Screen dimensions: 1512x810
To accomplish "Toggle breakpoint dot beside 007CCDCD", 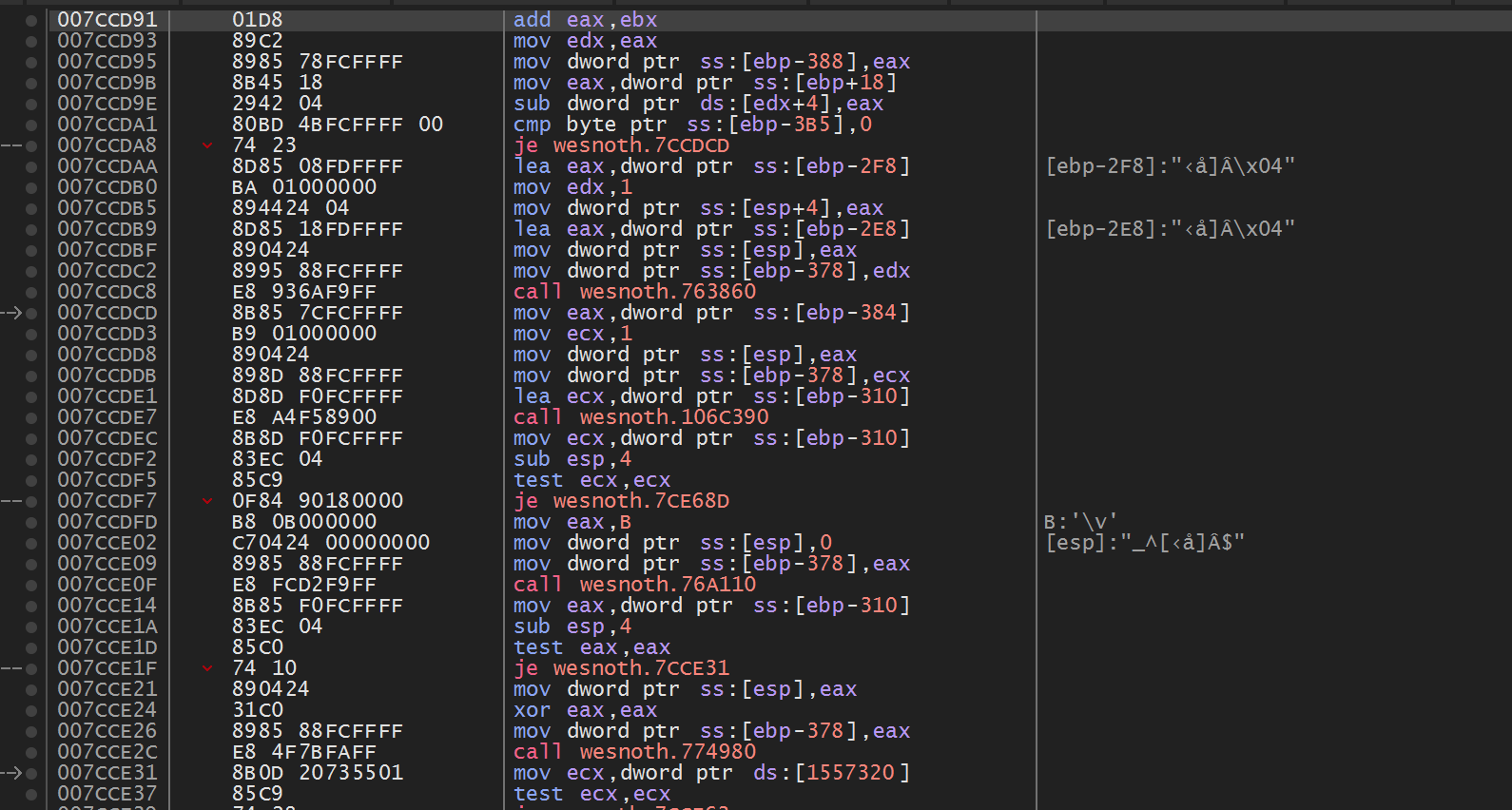I will [31, 313].
